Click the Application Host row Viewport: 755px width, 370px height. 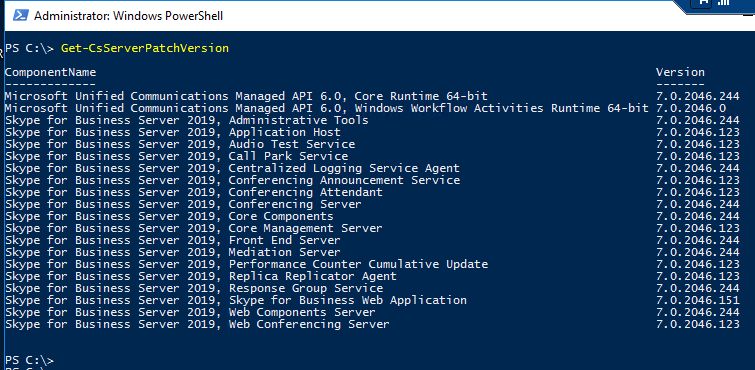pos(372,132)
